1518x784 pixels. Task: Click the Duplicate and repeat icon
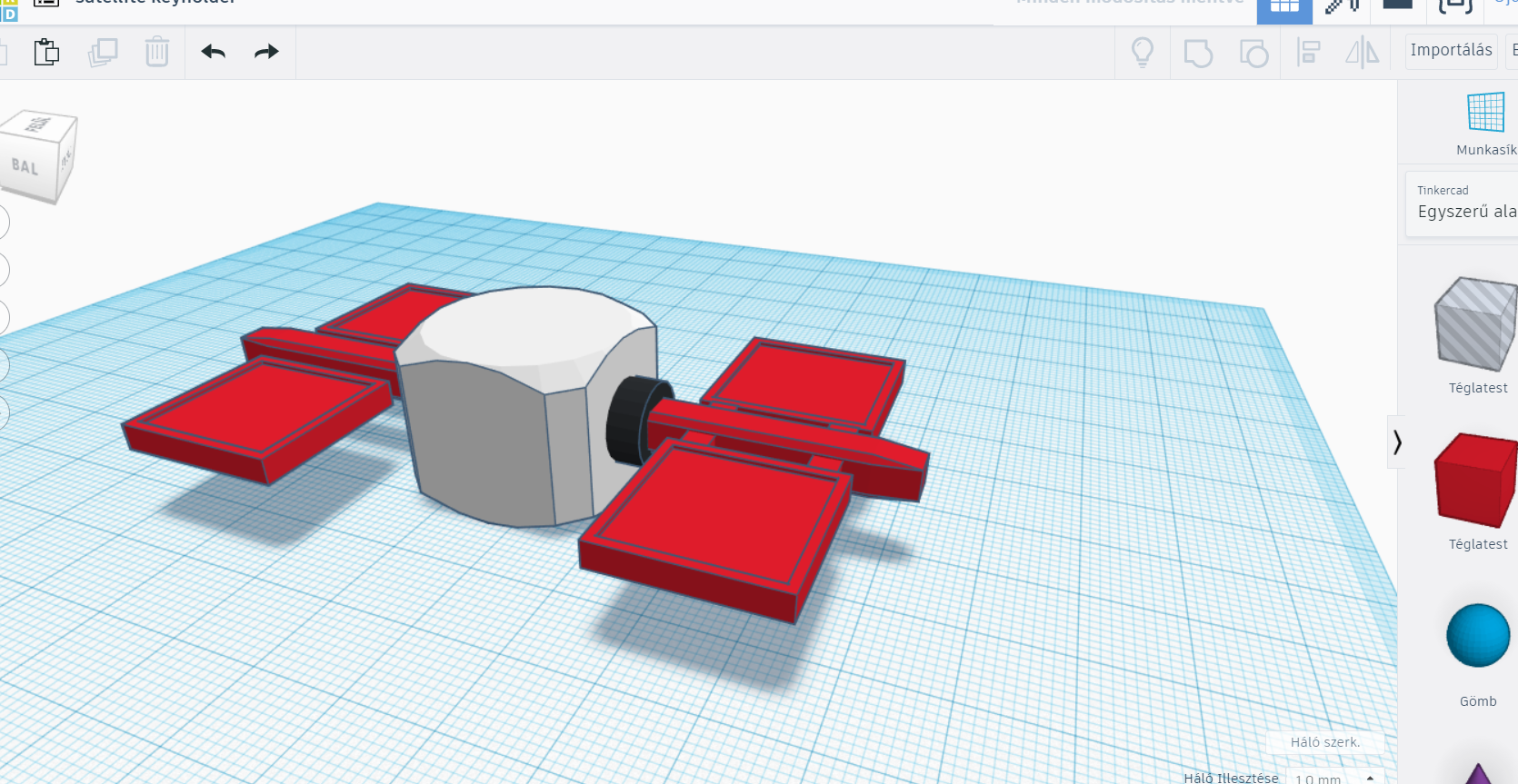[x=103, y=52]
